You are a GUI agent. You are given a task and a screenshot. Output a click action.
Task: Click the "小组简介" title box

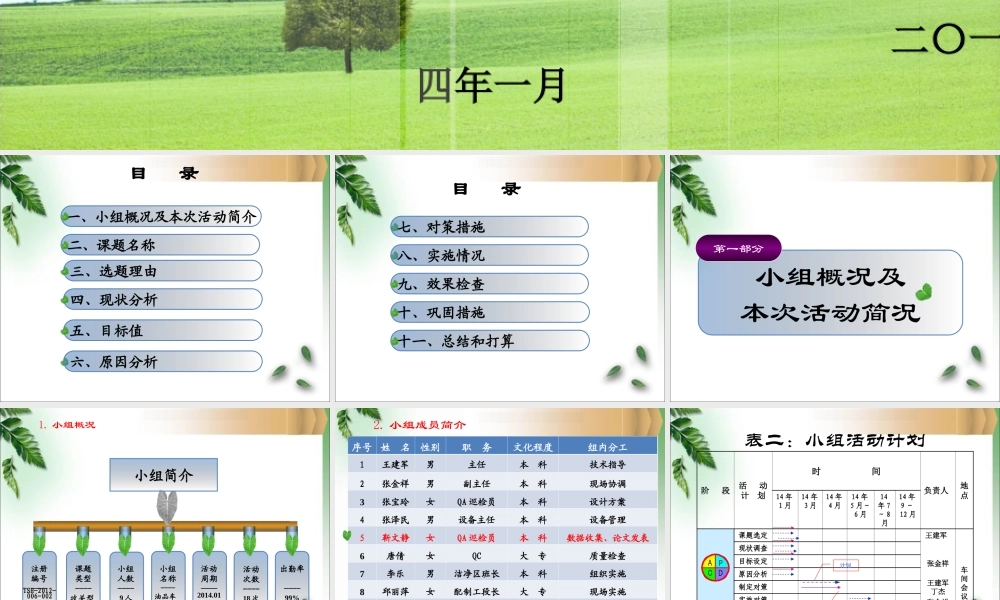(163, 475)
